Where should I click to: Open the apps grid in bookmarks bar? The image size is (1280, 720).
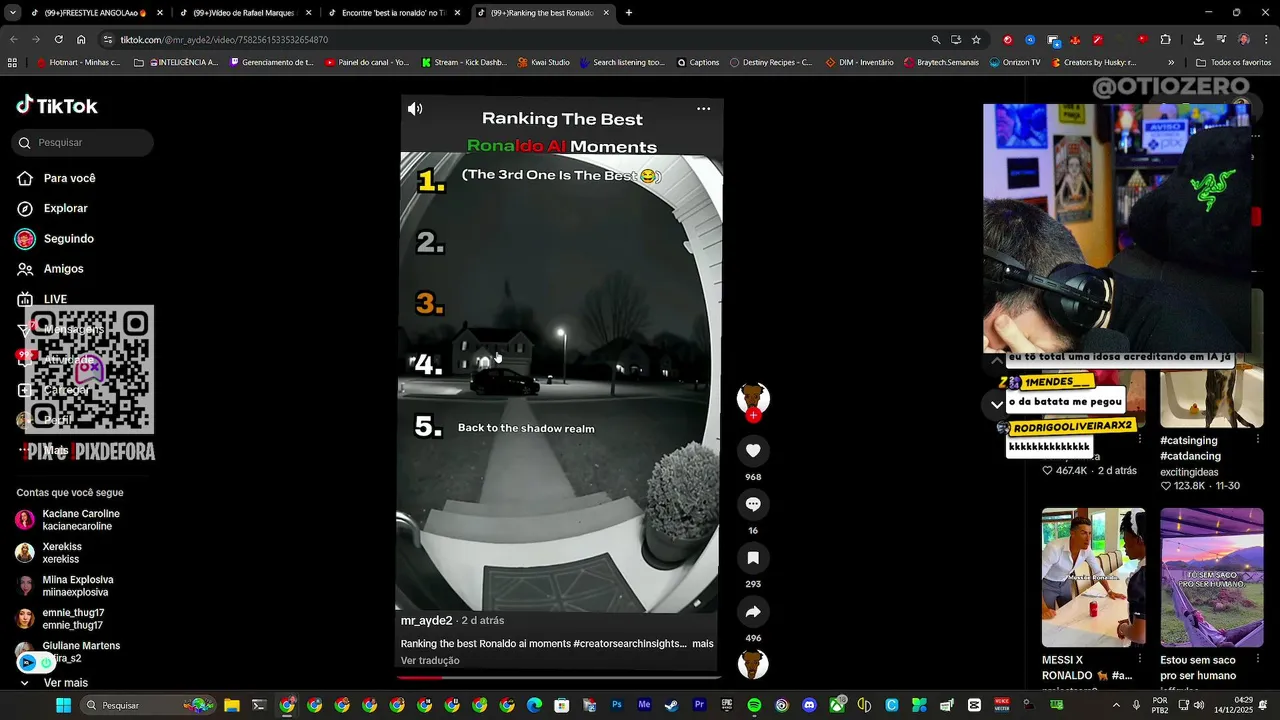point(12,62)
